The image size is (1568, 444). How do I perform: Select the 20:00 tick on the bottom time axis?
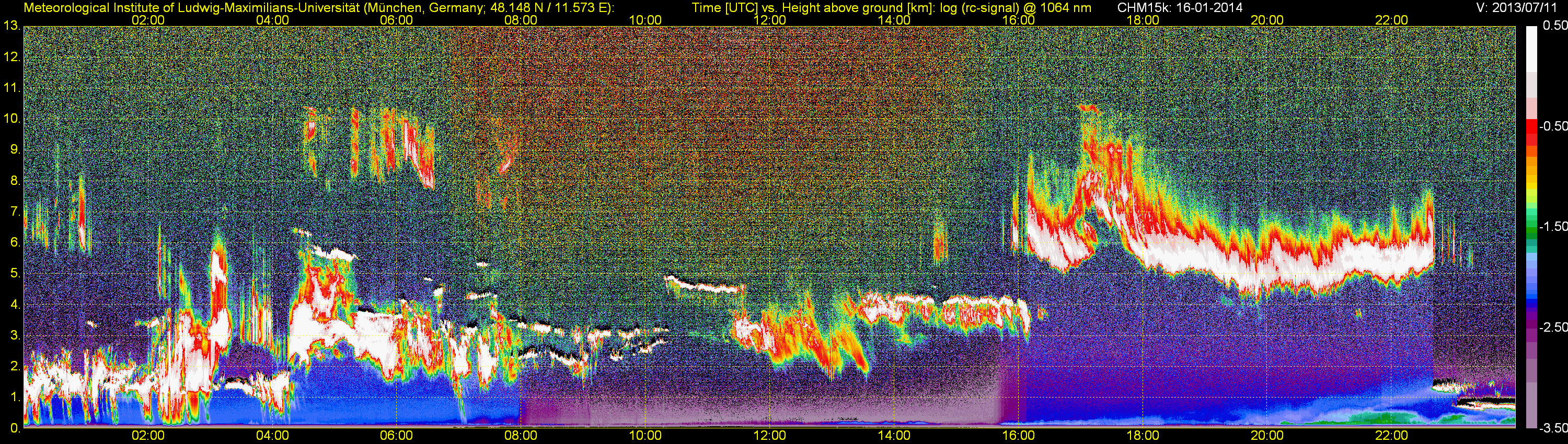coord(1267,436)
